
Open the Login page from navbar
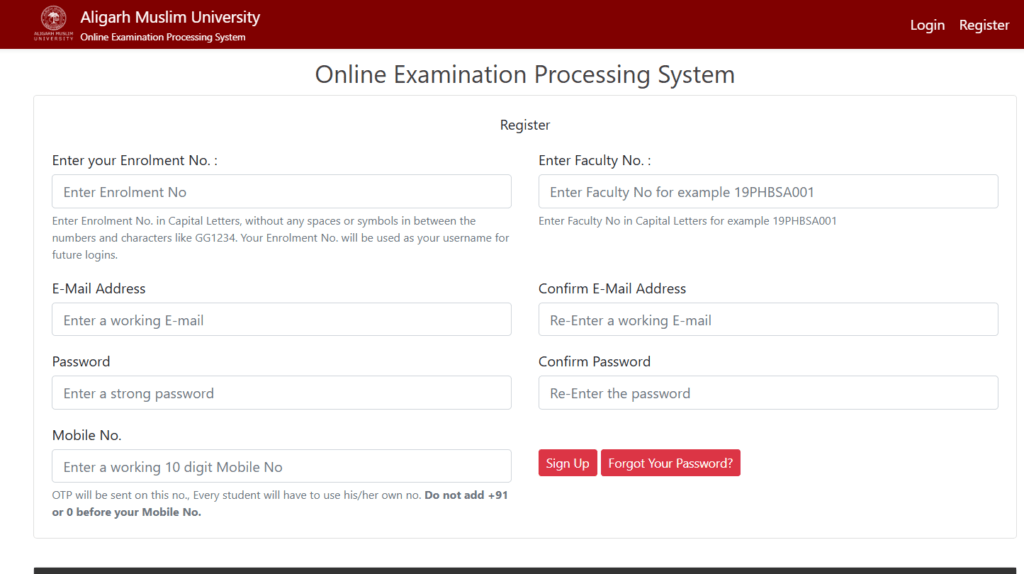click(x=927, y=25)
